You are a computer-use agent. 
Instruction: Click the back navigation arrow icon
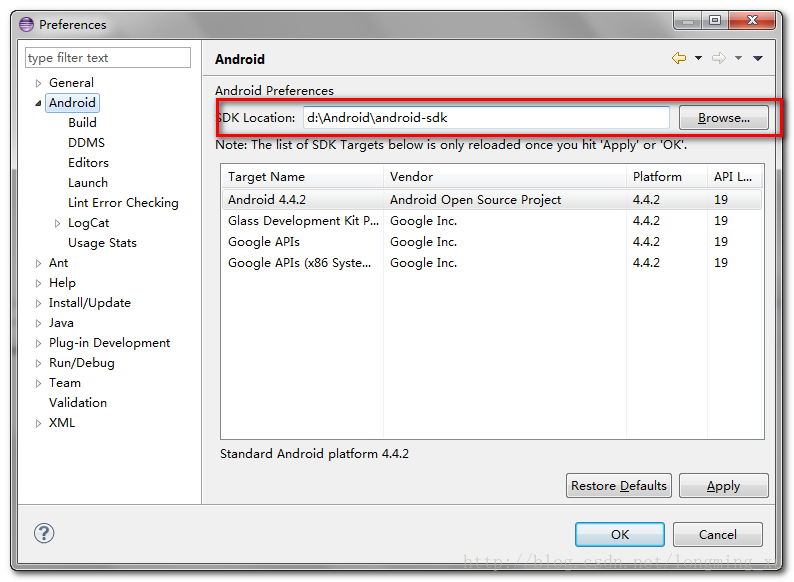(x=679, y=58)
